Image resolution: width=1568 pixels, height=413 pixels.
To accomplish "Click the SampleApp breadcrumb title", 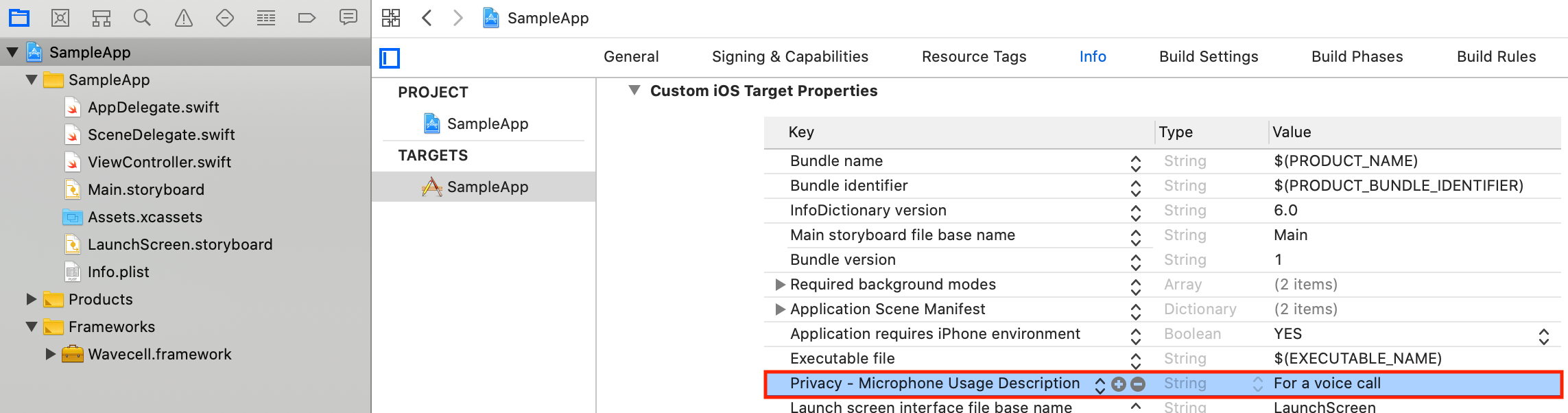I will (548, 18).
